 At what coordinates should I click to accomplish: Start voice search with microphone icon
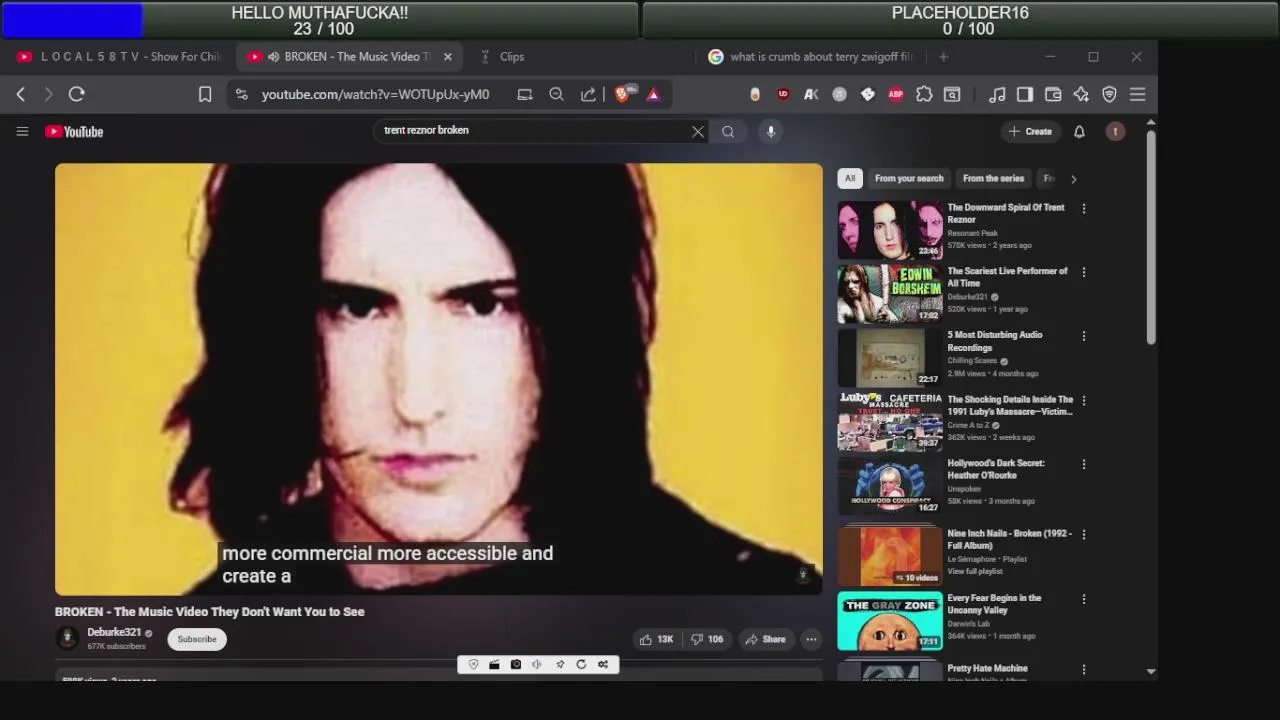(770, 131)
